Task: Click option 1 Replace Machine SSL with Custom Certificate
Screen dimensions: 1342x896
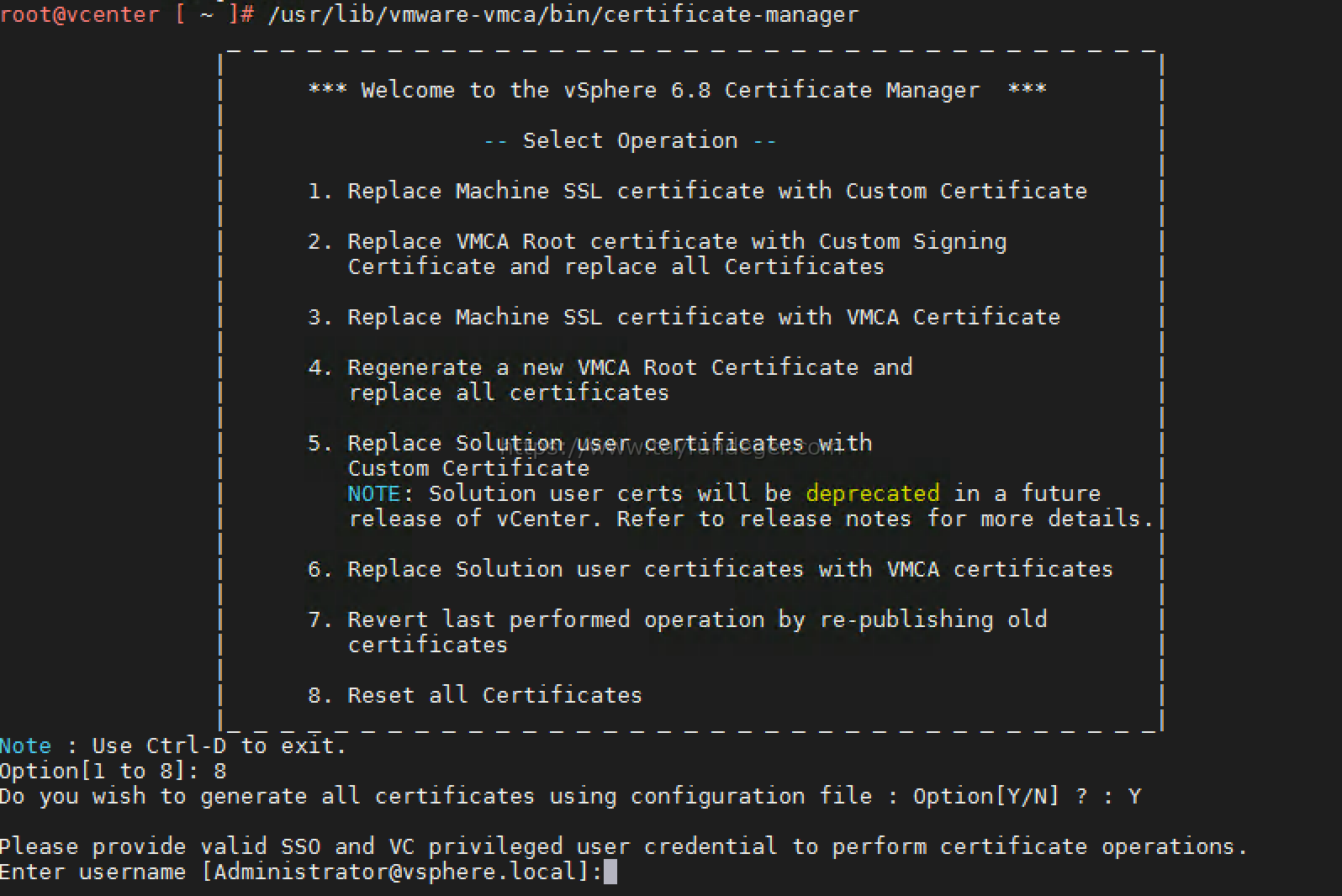Action: tap(698, 191)
